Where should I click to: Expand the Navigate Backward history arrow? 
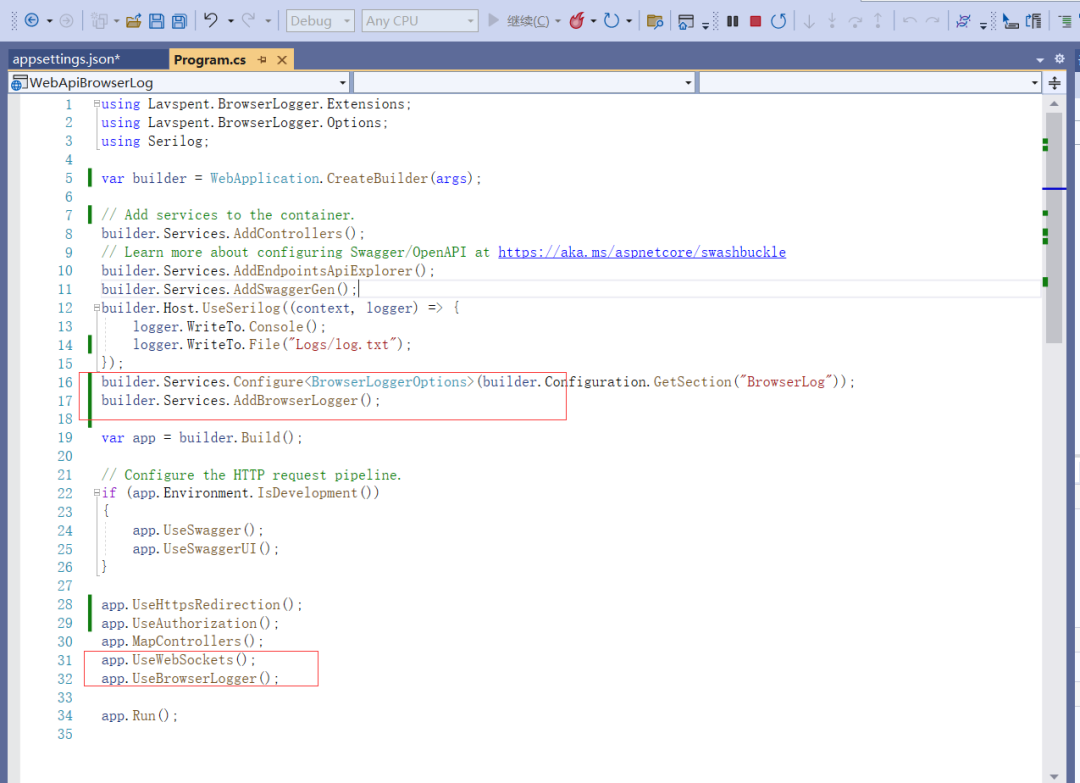[x=50, y=21]
